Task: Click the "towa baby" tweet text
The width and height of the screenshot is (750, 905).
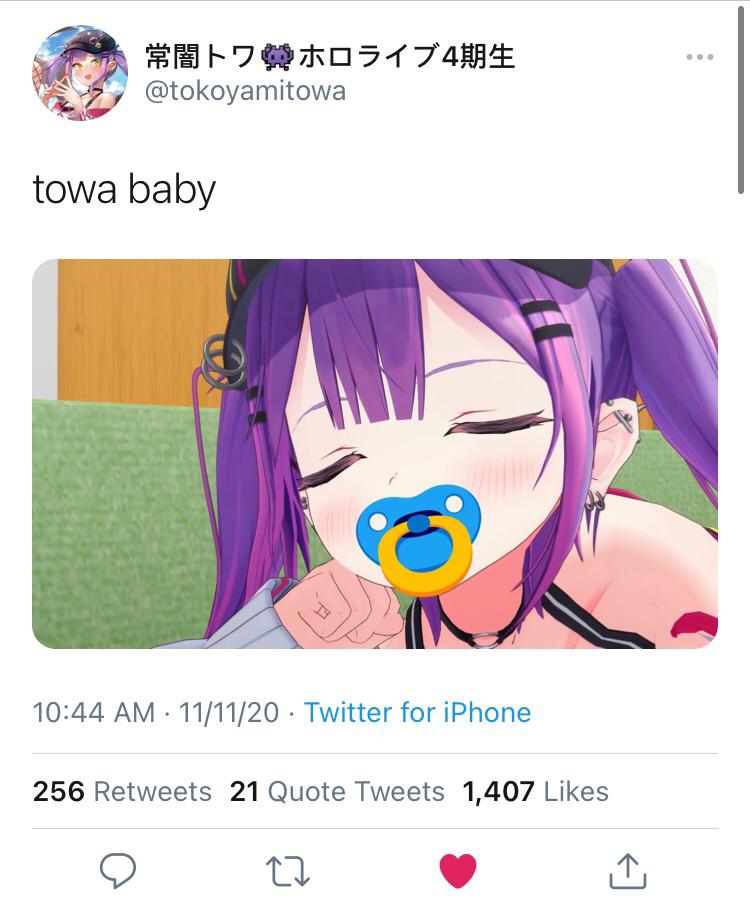Action: (124, 189)
